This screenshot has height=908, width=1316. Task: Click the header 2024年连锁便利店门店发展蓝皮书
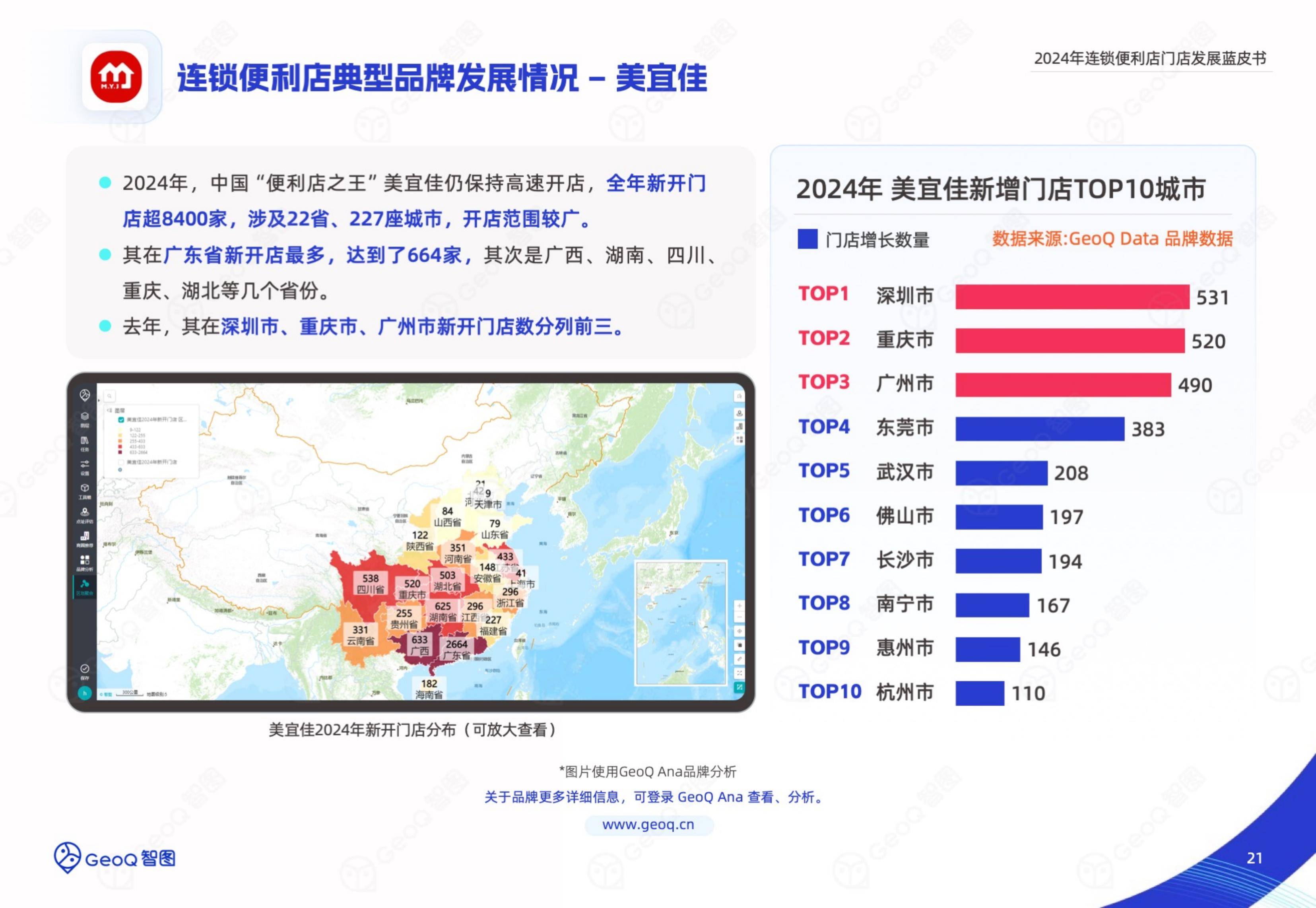(x=1150, y=58)
